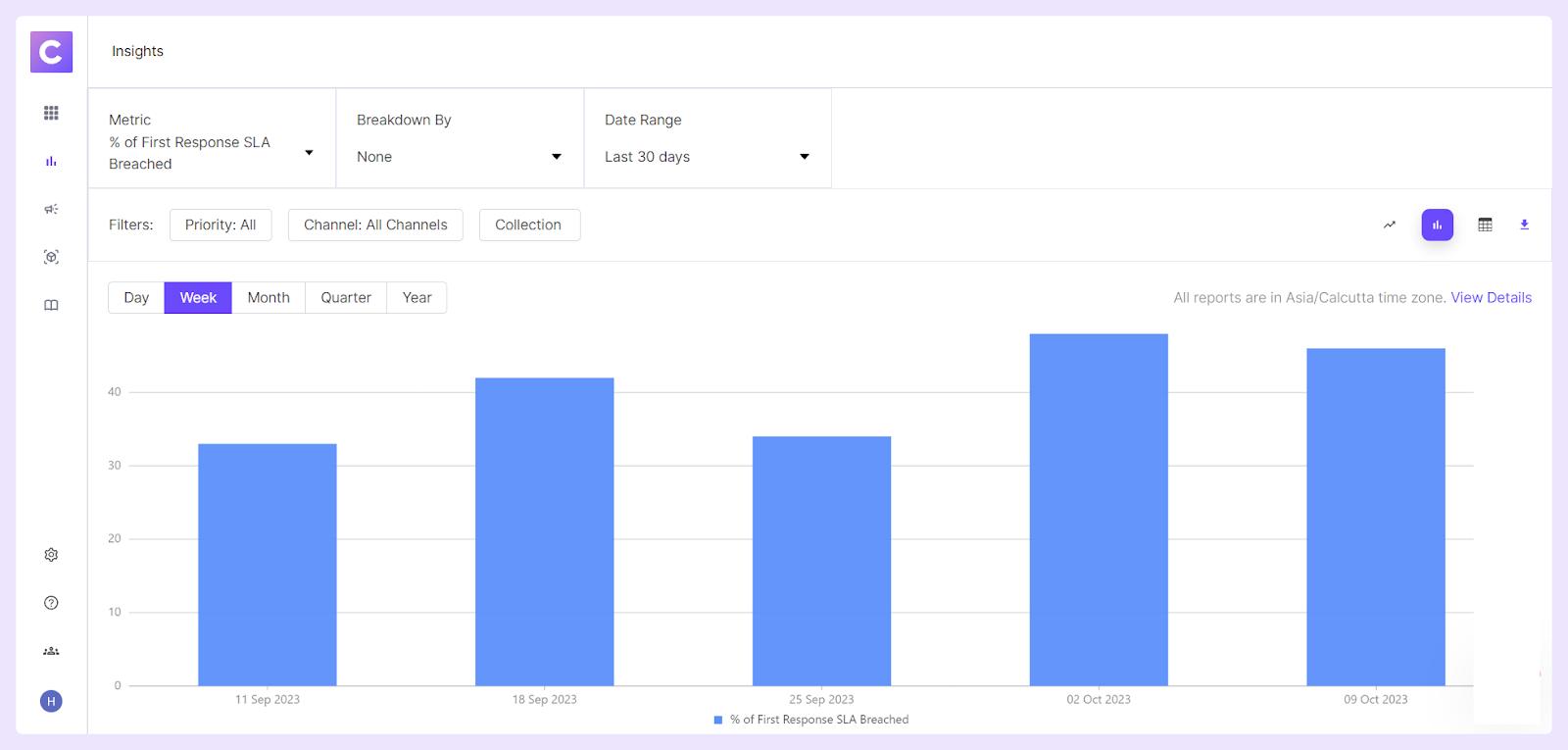Download the report using download icon
The height and width of the screenshot is (750, 1568).
click(x=1524, y=225)
